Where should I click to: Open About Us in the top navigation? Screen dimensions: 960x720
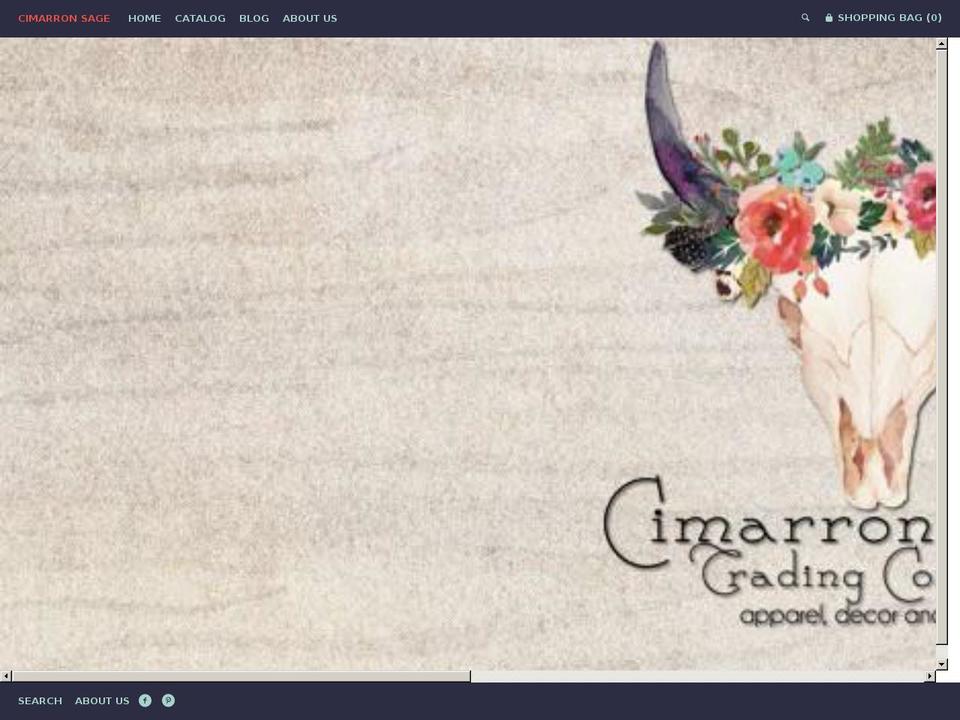point(310,18)
